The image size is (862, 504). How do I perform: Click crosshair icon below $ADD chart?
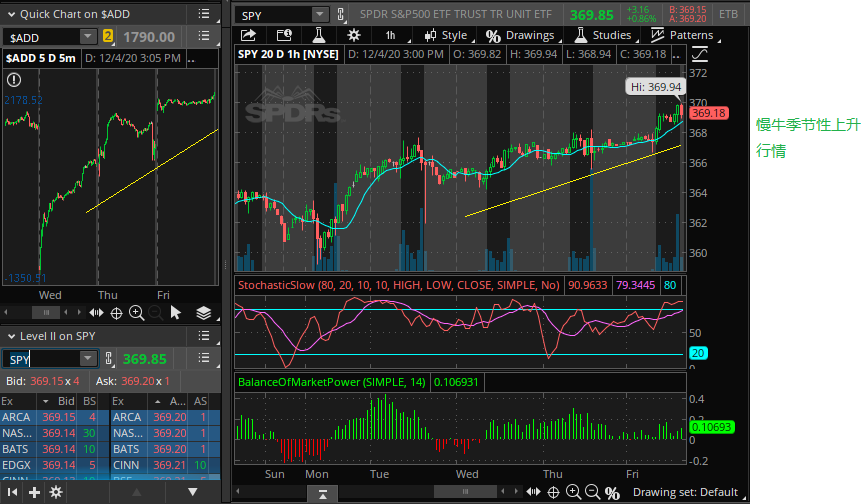click(117, 313)
